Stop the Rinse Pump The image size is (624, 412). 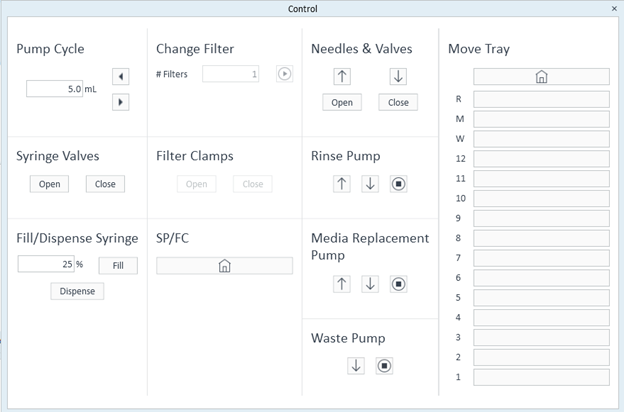pyautogui.click(x=398, y=184)
